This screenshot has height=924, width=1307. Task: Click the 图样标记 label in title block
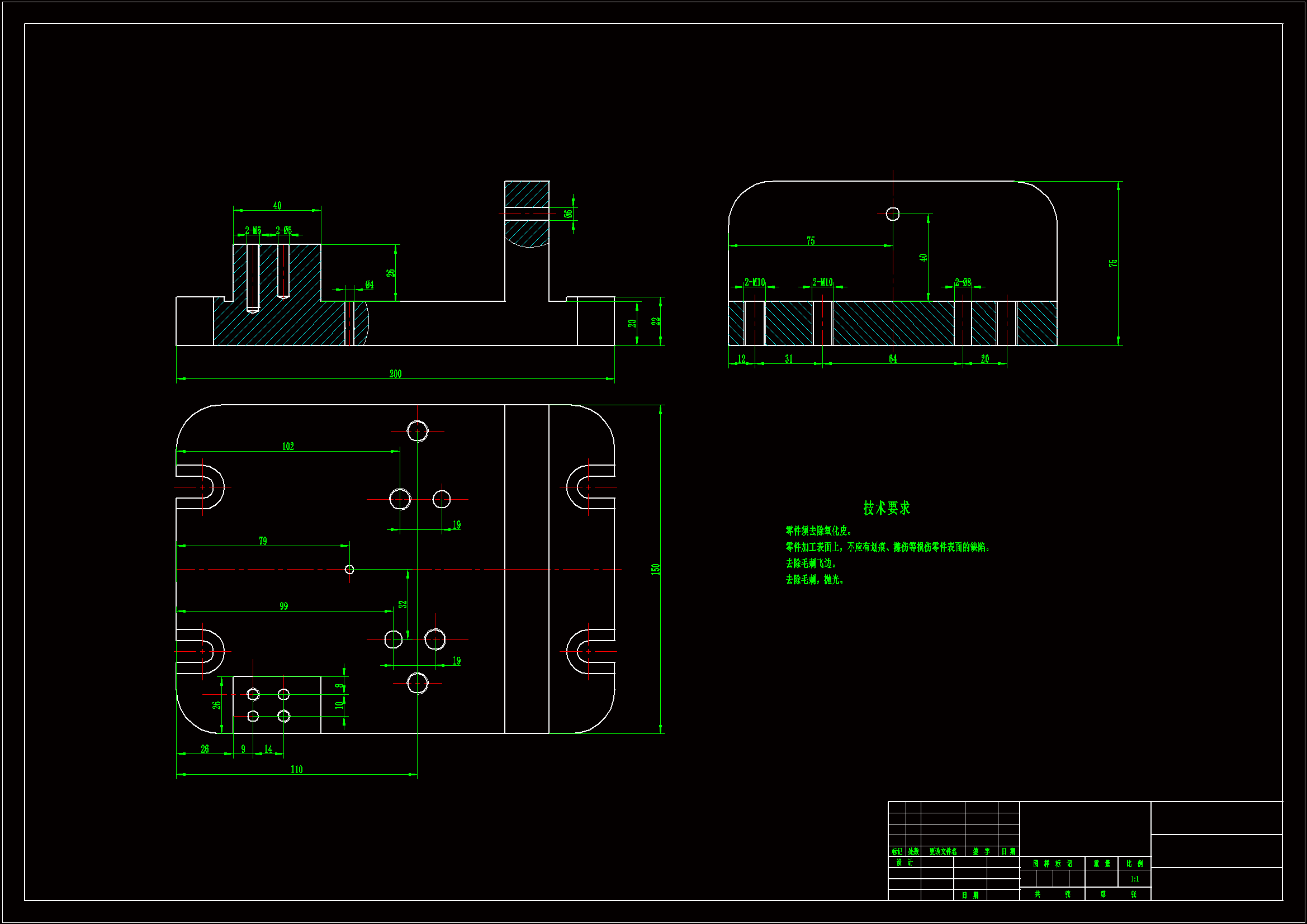pos(1052,864)
